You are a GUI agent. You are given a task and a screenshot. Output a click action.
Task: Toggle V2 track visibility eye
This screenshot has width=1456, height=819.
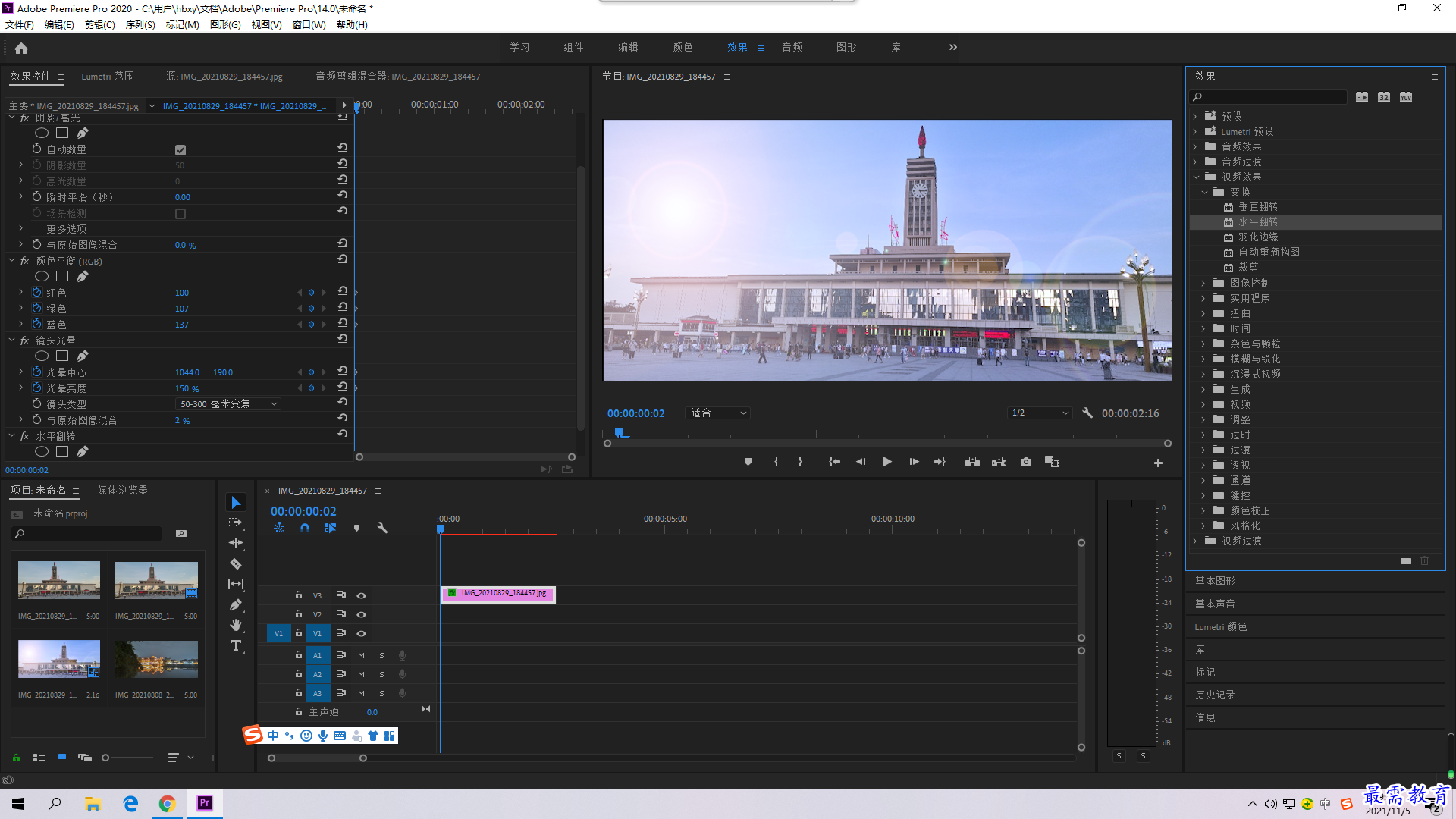pos(362,615)
